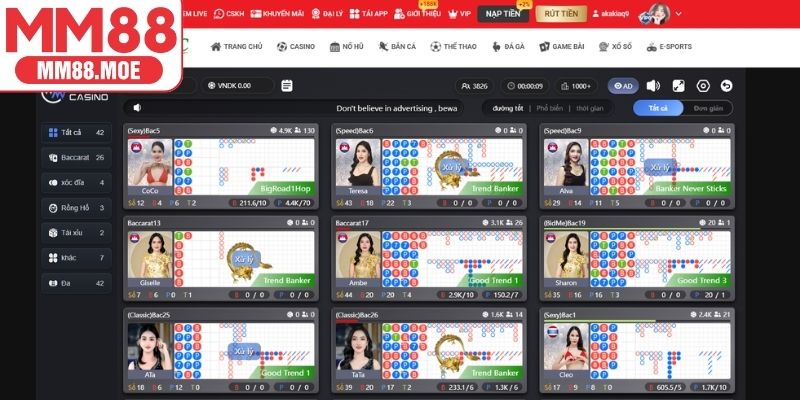Switch to Đơn giản view mode
Image resolution: width=800 pixels, height=400 pixels.
click(x=708, y=108)
